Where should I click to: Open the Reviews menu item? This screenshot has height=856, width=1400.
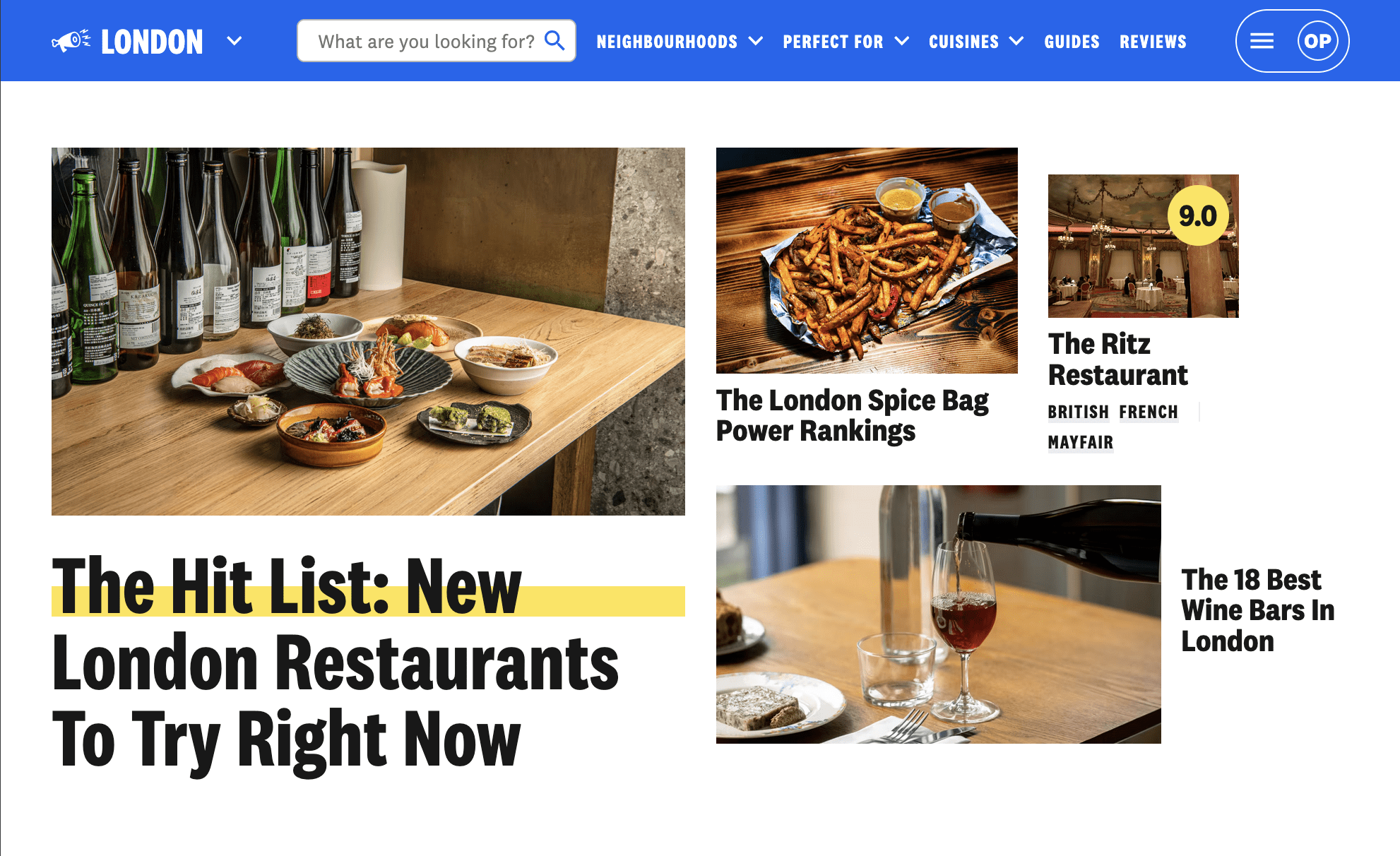point(1153,42)
